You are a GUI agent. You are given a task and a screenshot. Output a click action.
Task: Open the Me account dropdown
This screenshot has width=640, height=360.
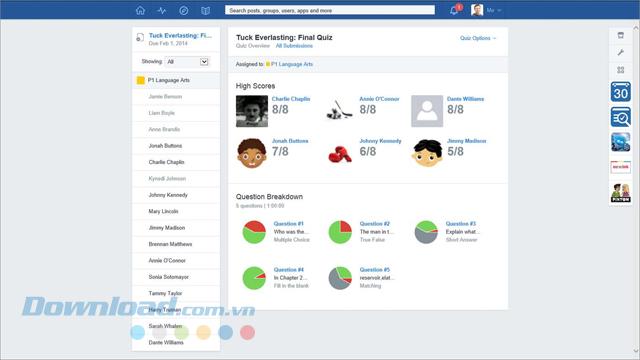point(494,10)
